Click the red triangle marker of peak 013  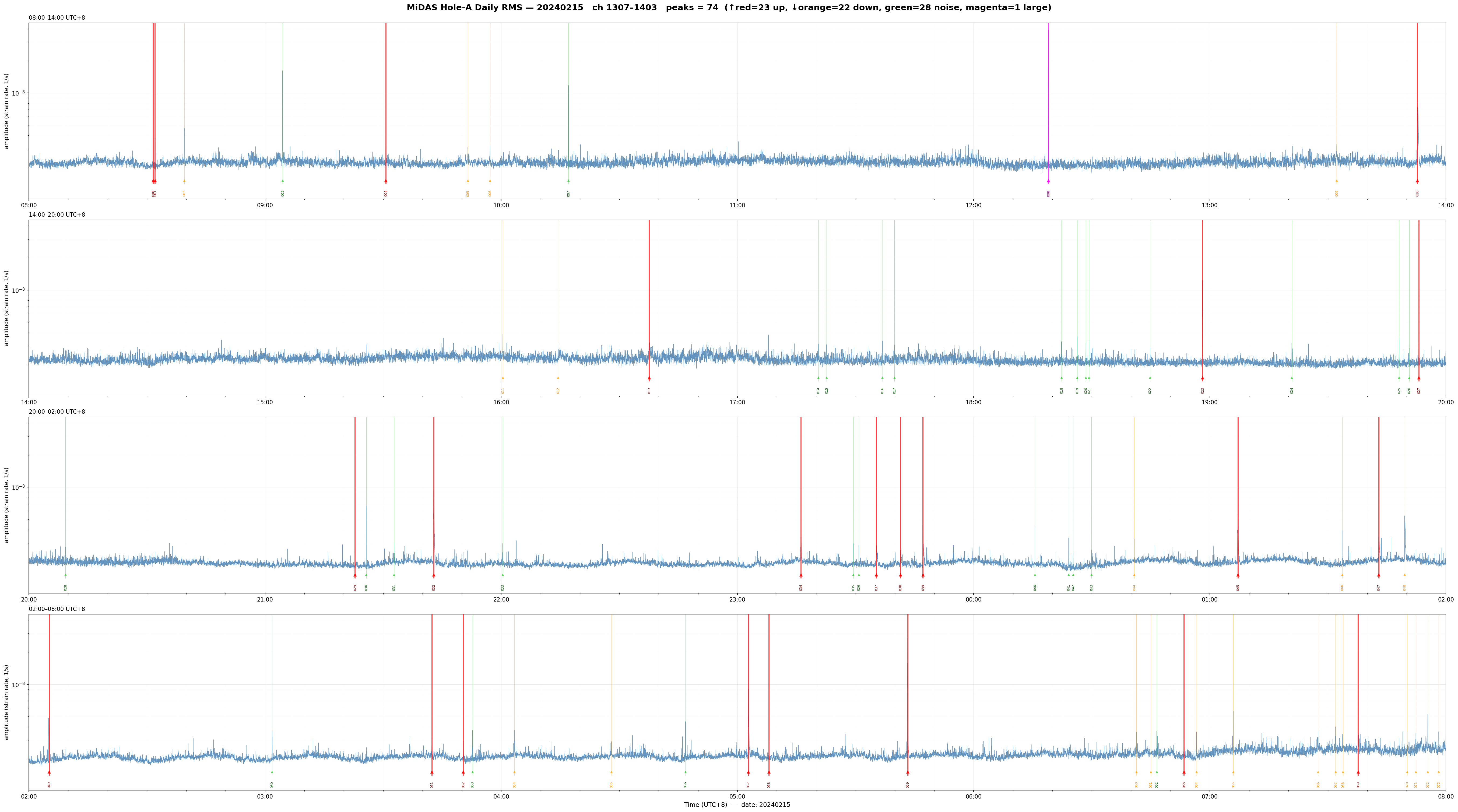649,378
